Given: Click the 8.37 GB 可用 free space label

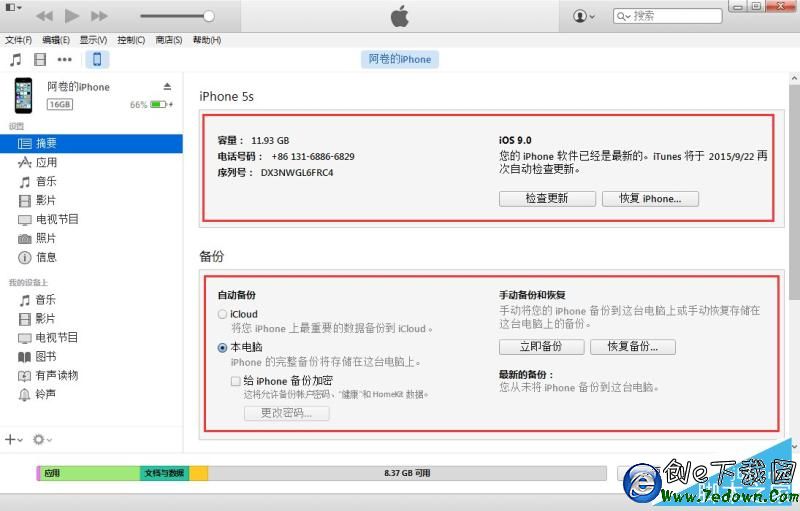Looking at the screenshot, I should (407, 473).
